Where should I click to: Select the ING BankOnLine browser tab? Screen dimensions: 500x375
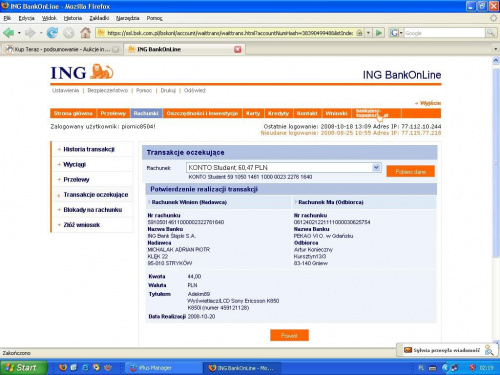[184, 49]
